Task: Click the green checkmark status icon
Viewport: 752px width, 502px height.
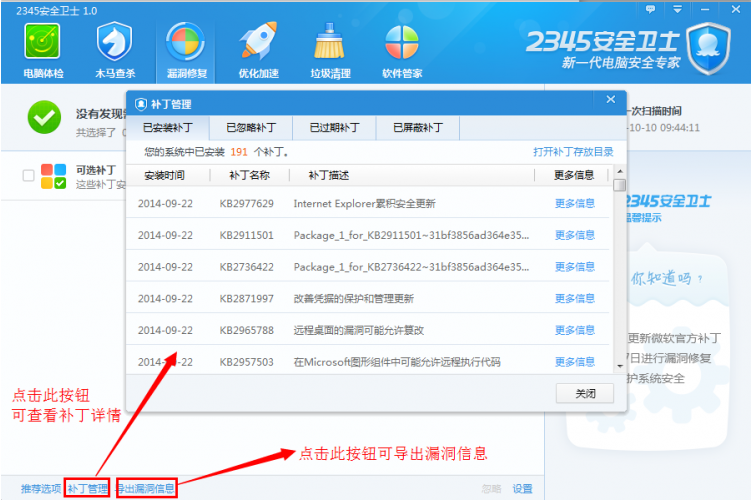Action: pyautogui.click(x=44, y=117)
